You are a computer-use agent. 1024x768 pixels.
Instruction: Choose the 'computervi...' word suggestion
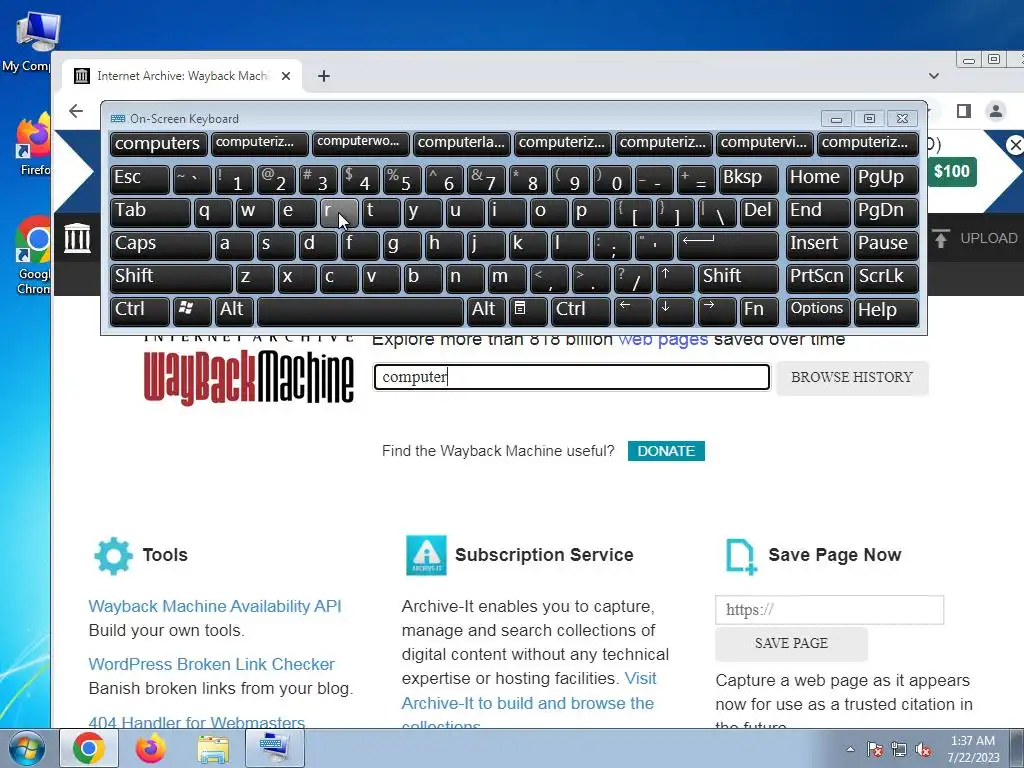(765, 144)
